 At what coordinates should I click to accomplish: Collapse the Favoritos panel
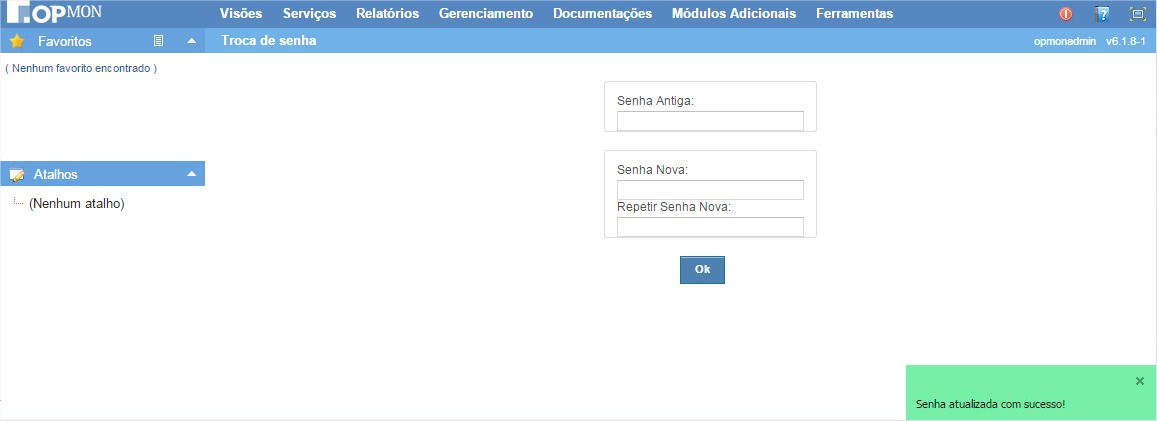191,42
